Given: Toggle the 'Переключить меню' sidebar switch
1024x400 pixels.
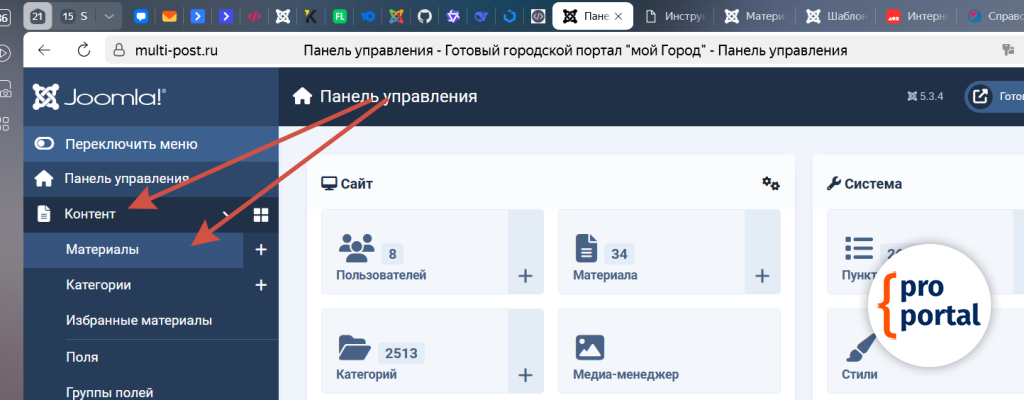Looking at the screenshot, I should pos(45,143).
